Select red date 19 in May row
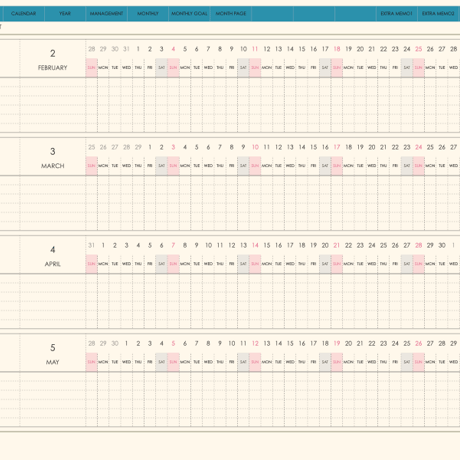The width and height of the screenshot is (460, 460). point(337,343)
